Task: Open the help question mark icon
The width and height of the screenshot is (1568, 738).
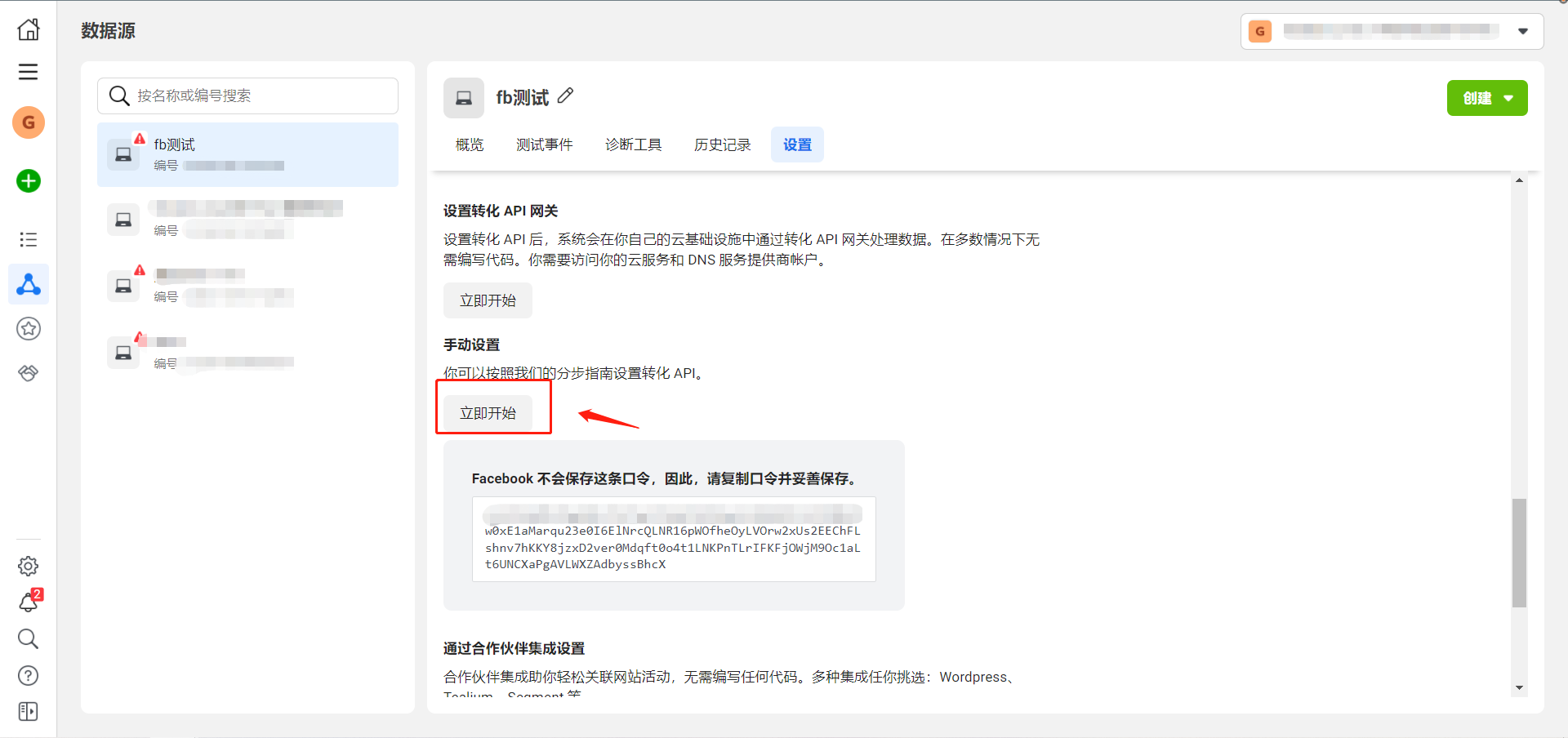Action: tap(29, 675)
